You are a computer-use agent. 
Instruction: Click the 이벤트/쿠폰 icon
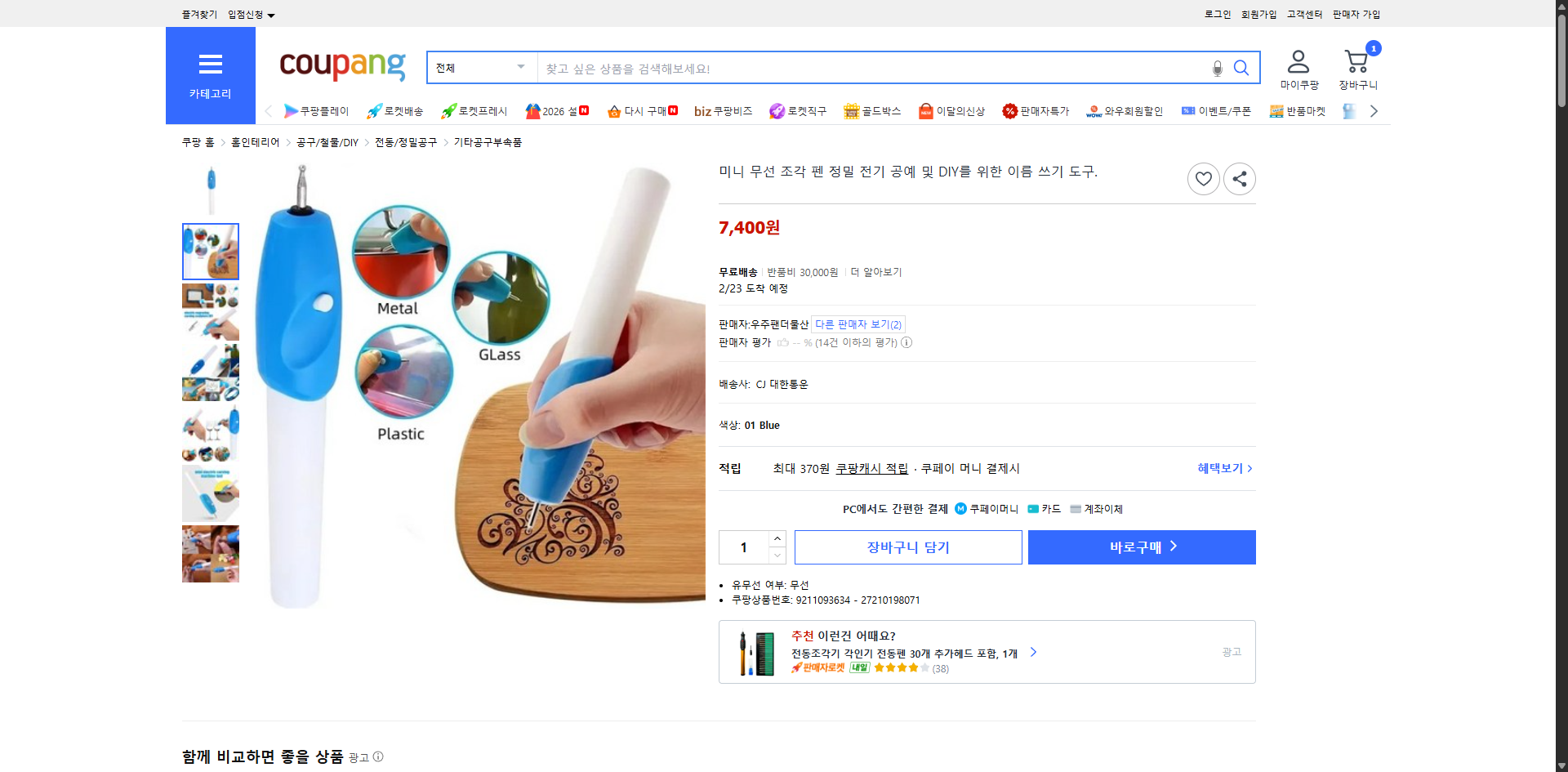(x=1189, y=110)
